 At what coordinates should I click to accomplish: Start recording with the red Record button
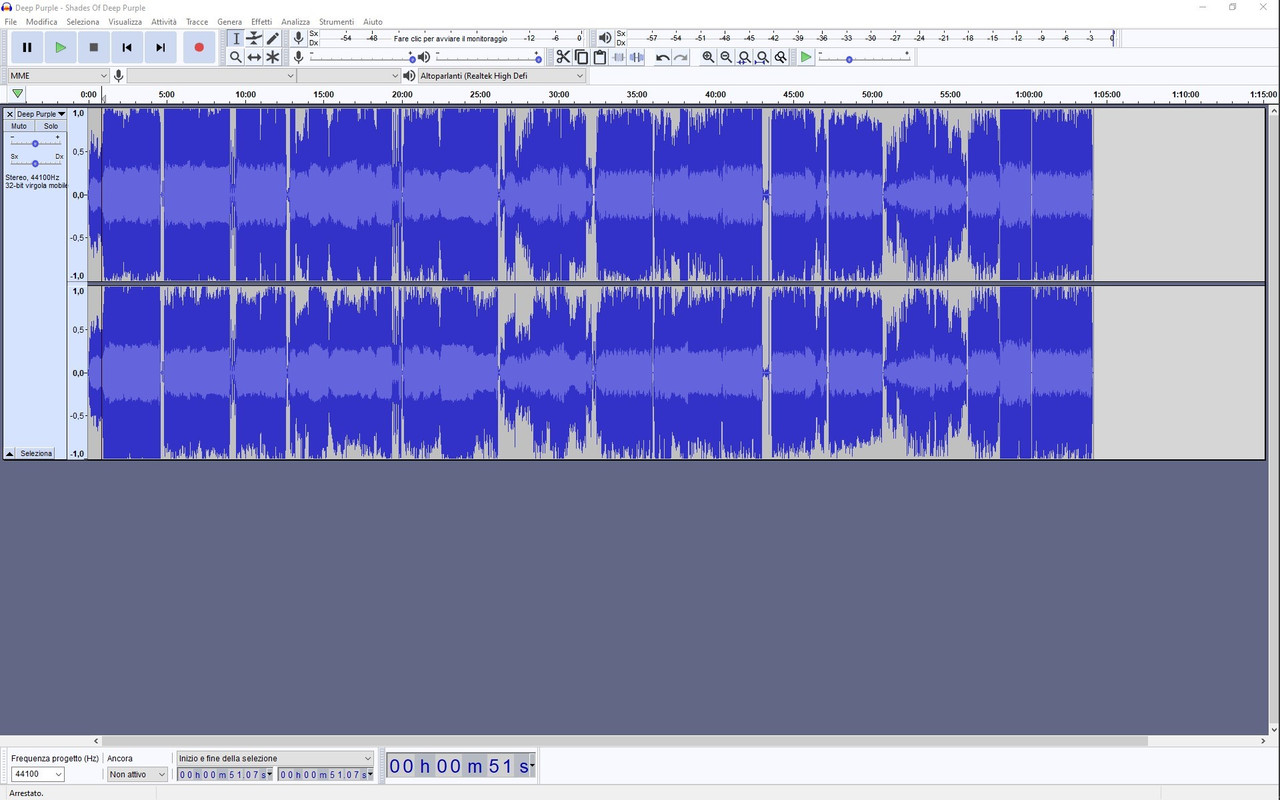(199, 47)
